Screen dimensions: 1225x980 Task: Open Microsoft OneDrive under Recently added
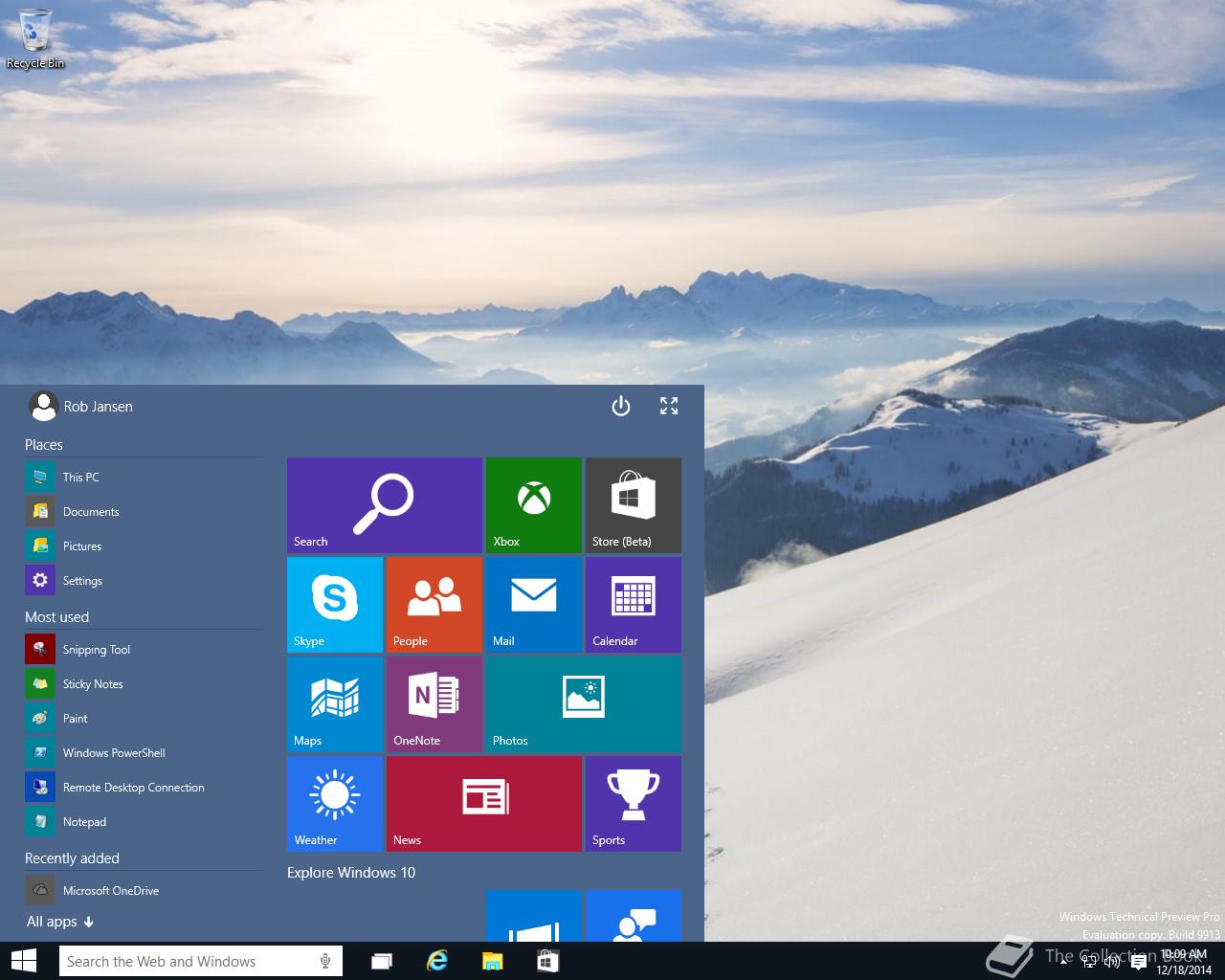coord(144,890)
